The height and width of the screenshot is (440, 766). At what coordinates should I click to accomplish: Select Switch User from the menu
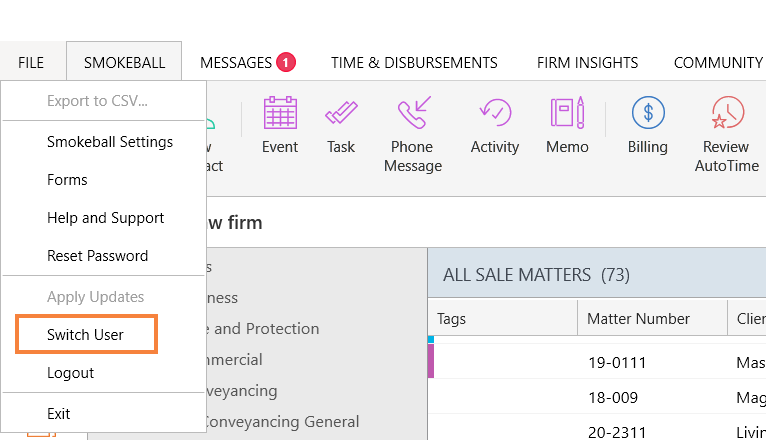104,335
